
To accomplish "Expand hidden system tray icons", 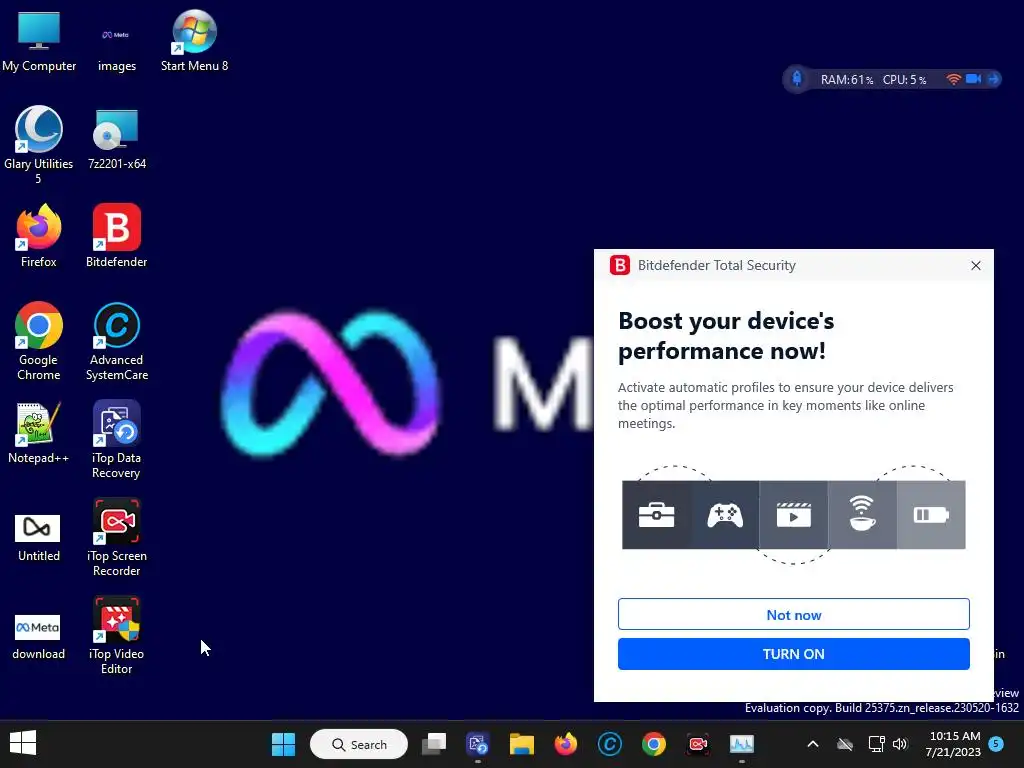I will pos(813,744).
